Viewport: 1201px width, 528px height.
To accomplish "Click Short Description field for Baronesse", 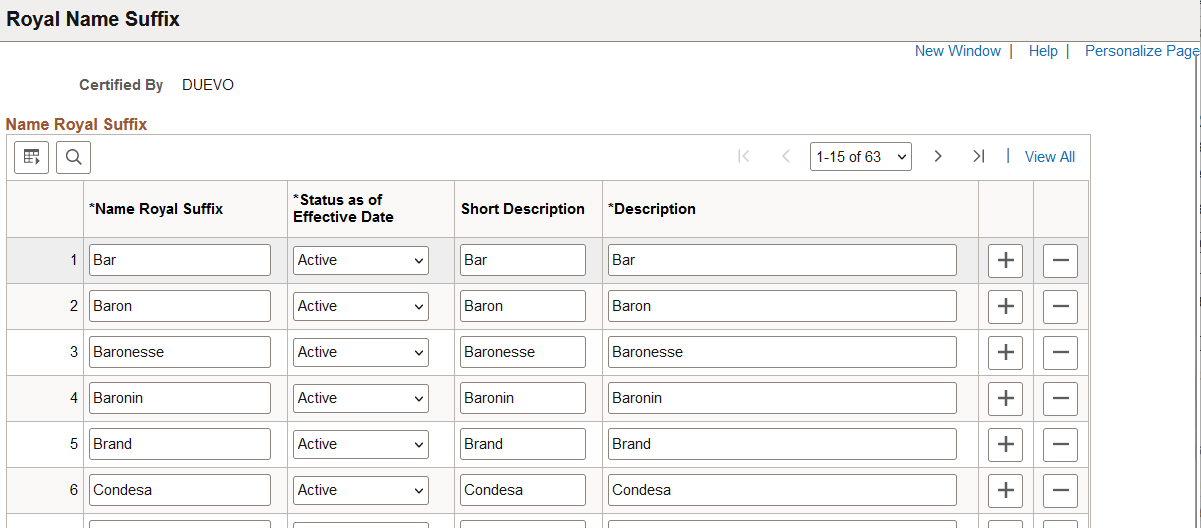I will click(x=523, y=352).
